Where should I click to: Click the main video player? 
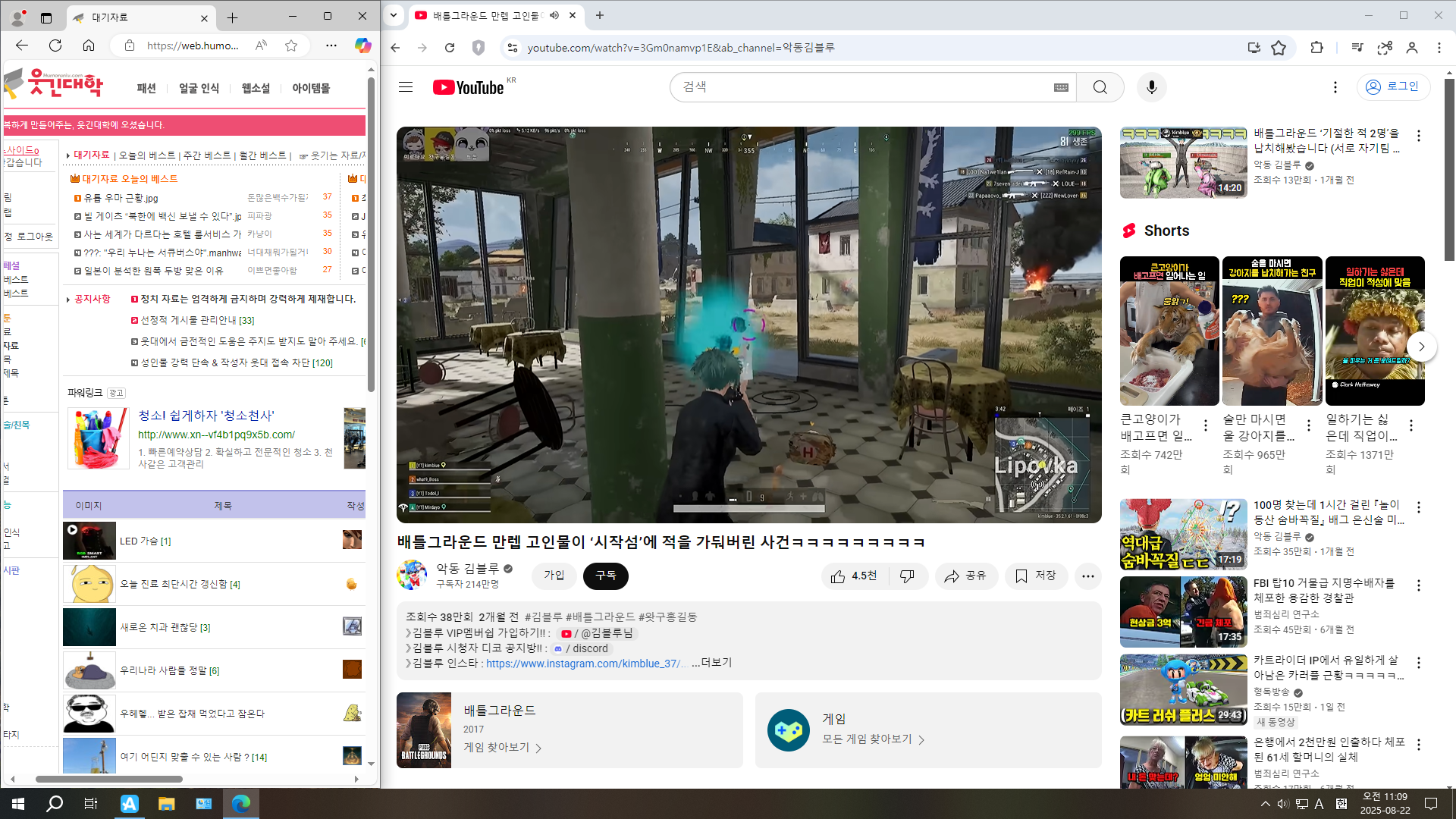[748, 325]
